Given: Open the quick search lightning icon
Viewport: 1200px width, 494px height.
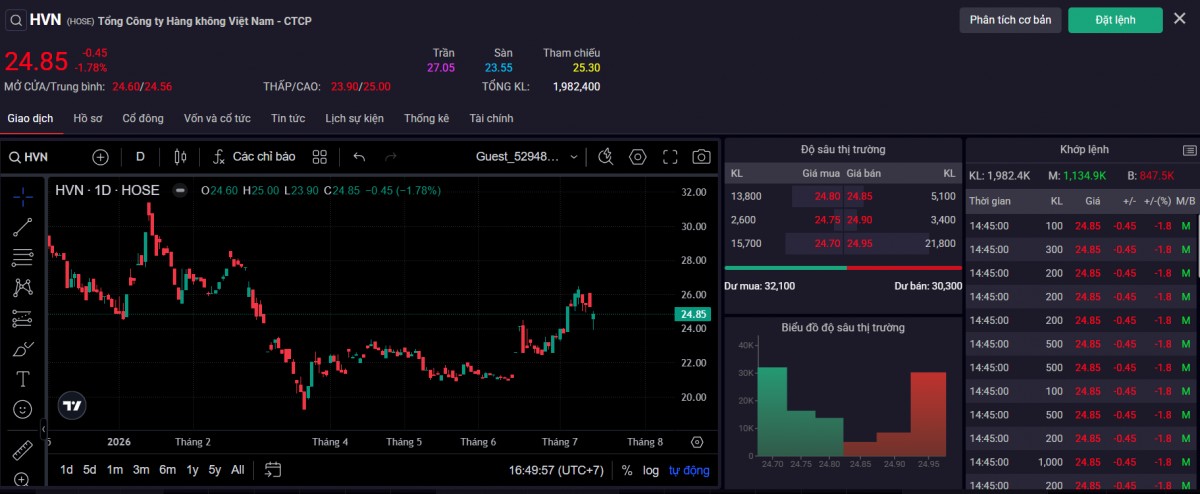Looking at the screenshot, I should click(x=605, y=157).
